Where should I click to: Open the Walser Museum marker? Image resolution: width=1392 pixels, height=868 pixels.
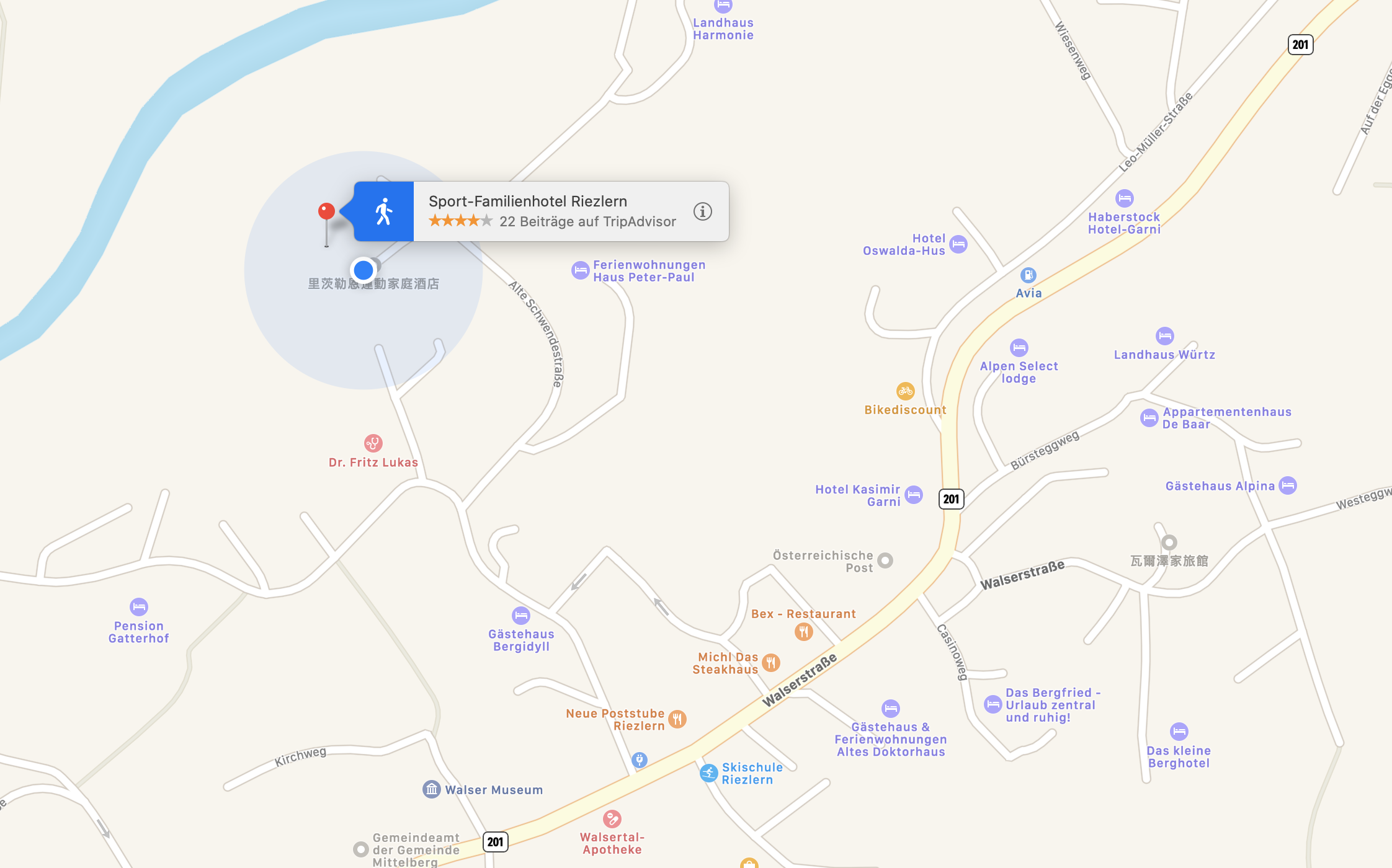pyautogui.click(x=431, y=789)
